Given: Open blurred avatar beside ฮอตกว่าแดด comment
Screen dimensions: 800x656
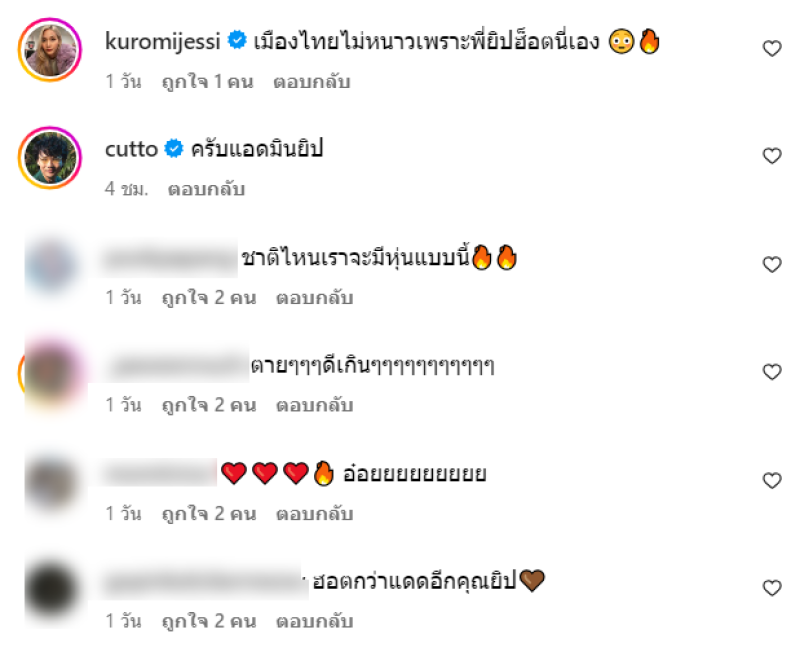Looking at the screenshot, I should pyautogui.click(x=51, y=589).
